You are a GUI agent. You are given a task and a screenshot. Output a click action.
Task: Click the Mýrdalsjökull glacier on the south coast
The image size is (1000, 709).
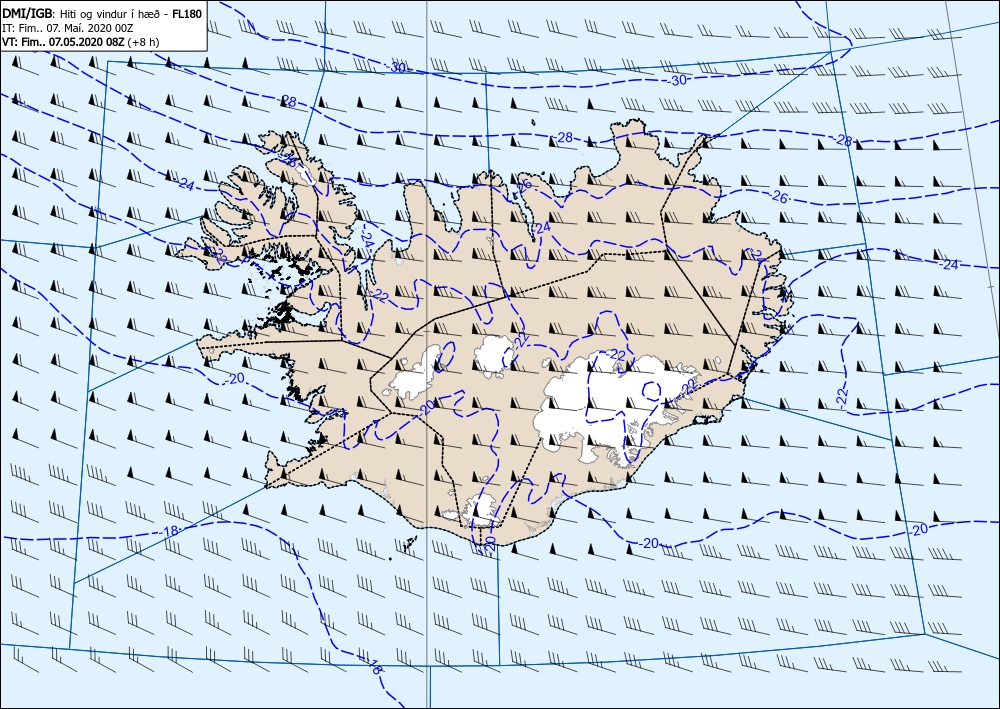click(x=481, y=509)
